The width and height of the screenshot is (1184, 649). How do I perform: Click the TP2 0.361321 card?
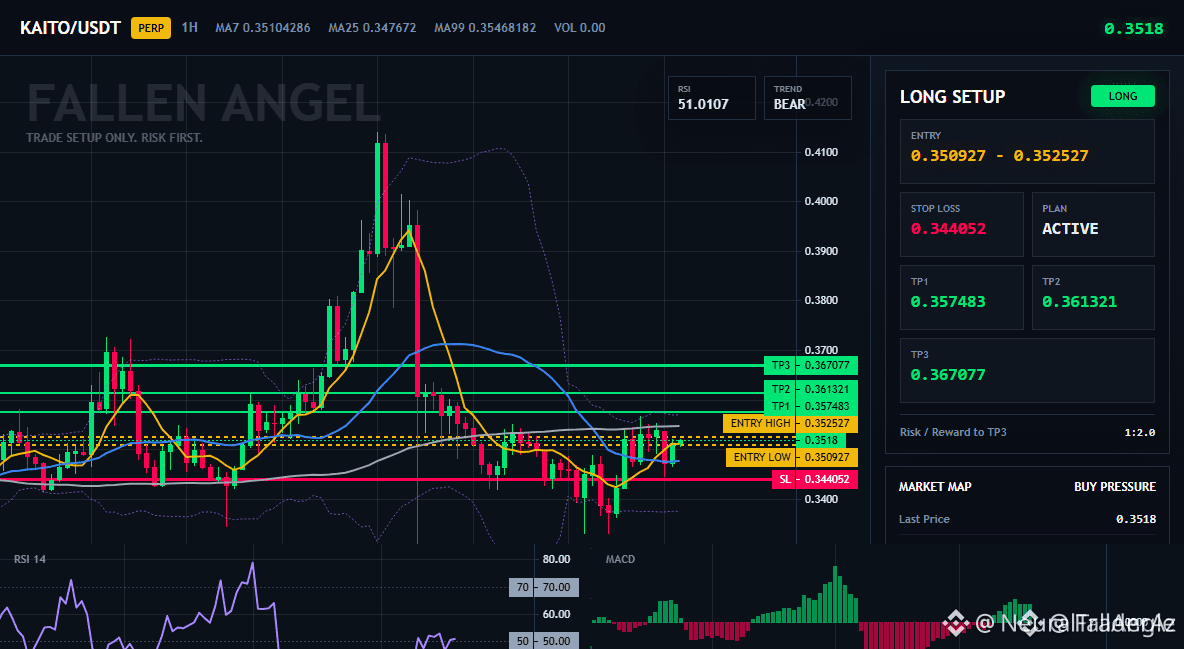point(1093,297)
